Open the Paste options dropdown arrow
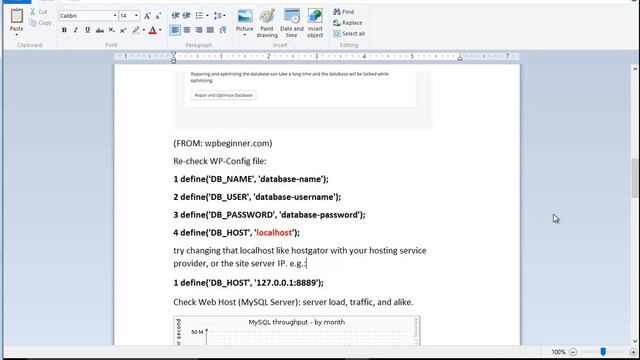Viewport: 640px width, 360px height. (16, 35)
